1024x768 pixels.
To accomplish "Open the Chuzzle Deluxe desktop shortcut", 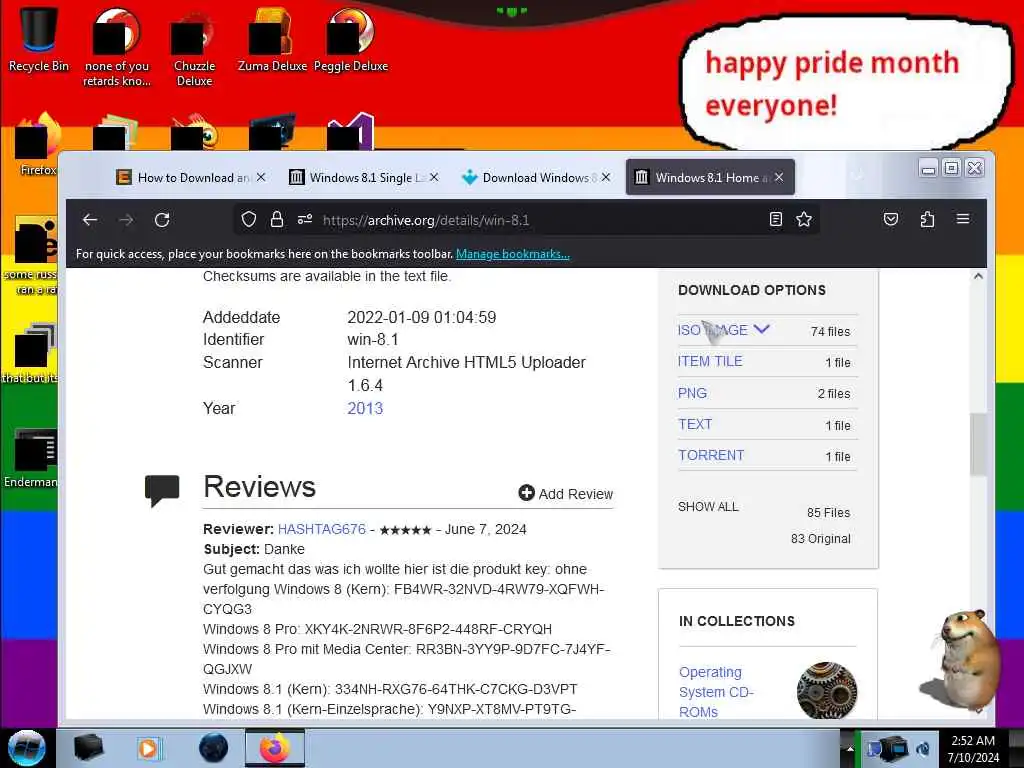I will [x=194, y=47].
